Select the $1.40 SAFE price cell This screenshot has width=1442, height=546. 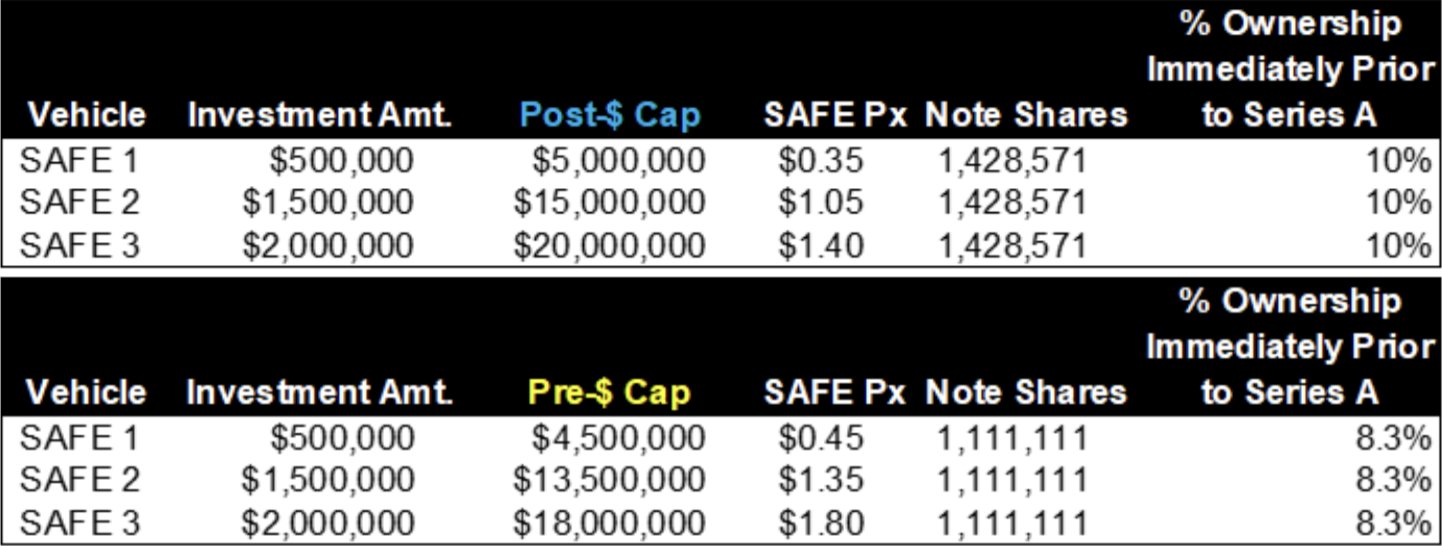coord(820,244)
